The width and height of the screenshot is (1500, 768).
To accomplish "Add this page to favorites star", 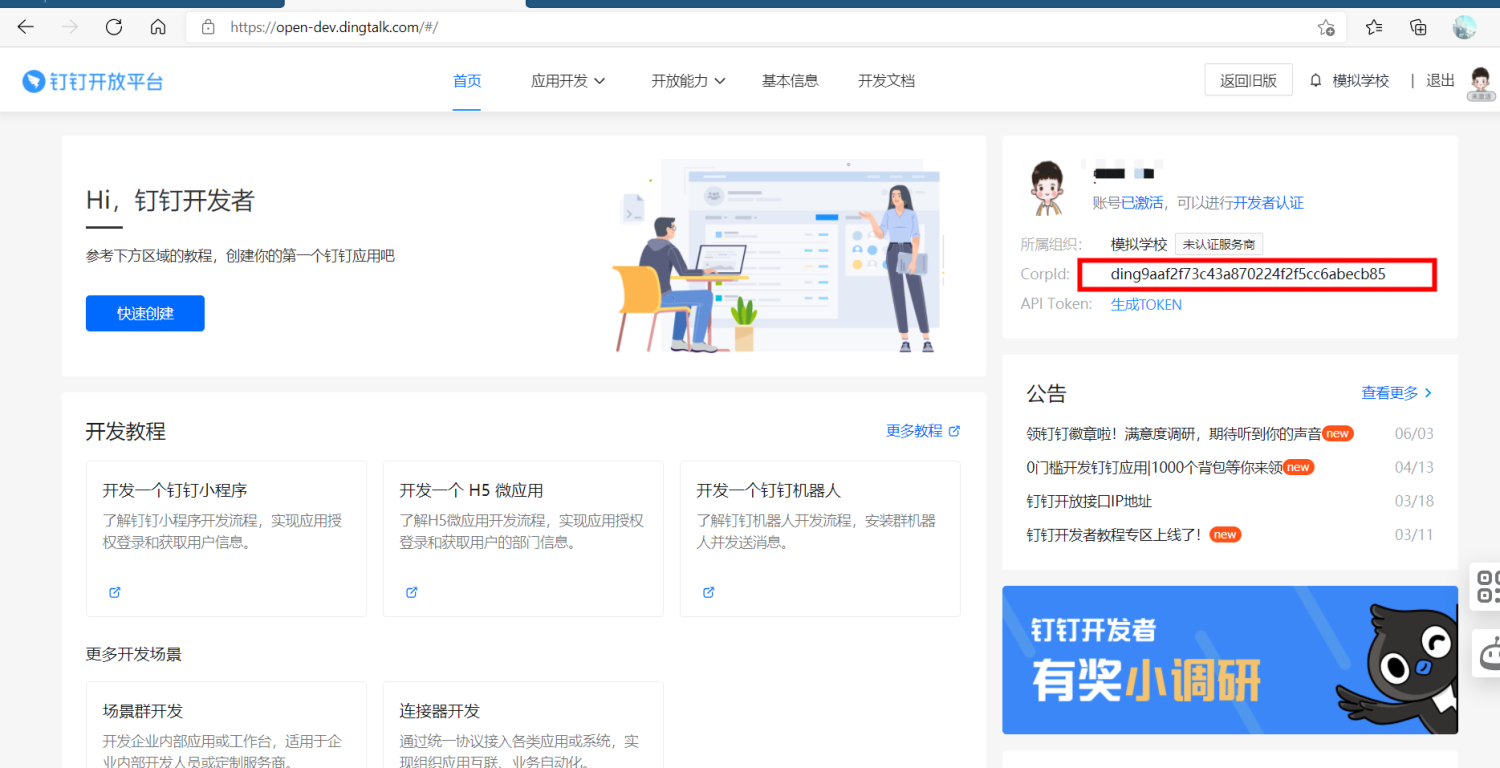I will click(x=1326, y=27).
